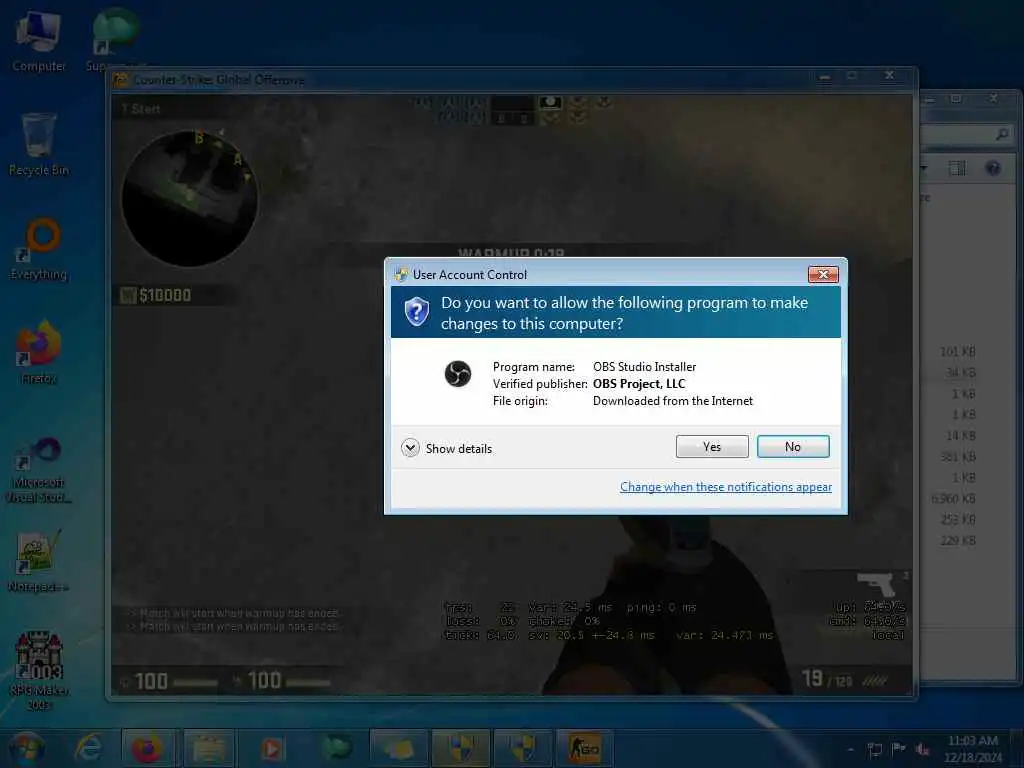Expand Show details chevron in UAC dialog
This screenshot has width=1024, height=768.
tap(410, 448)
